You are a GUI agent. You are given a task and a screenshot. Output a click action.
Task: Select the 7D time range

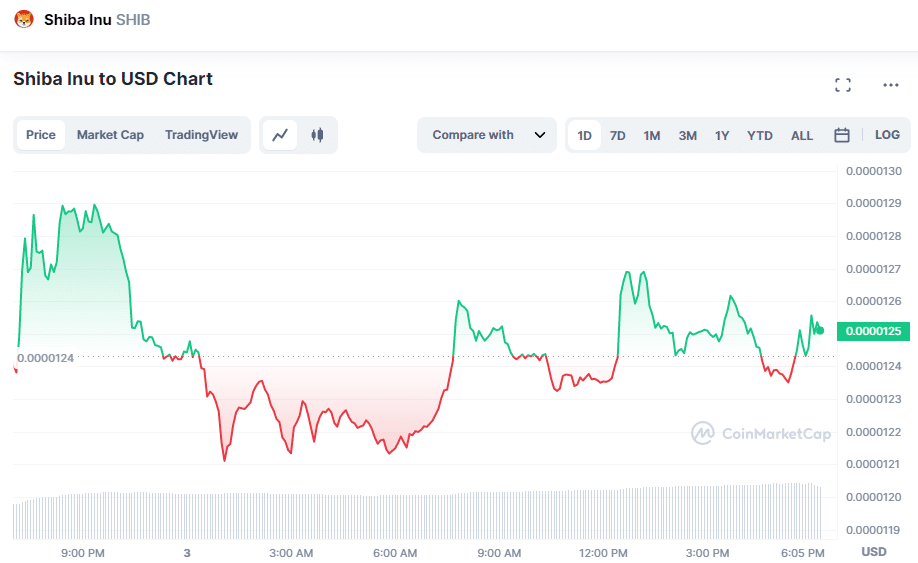617,136
